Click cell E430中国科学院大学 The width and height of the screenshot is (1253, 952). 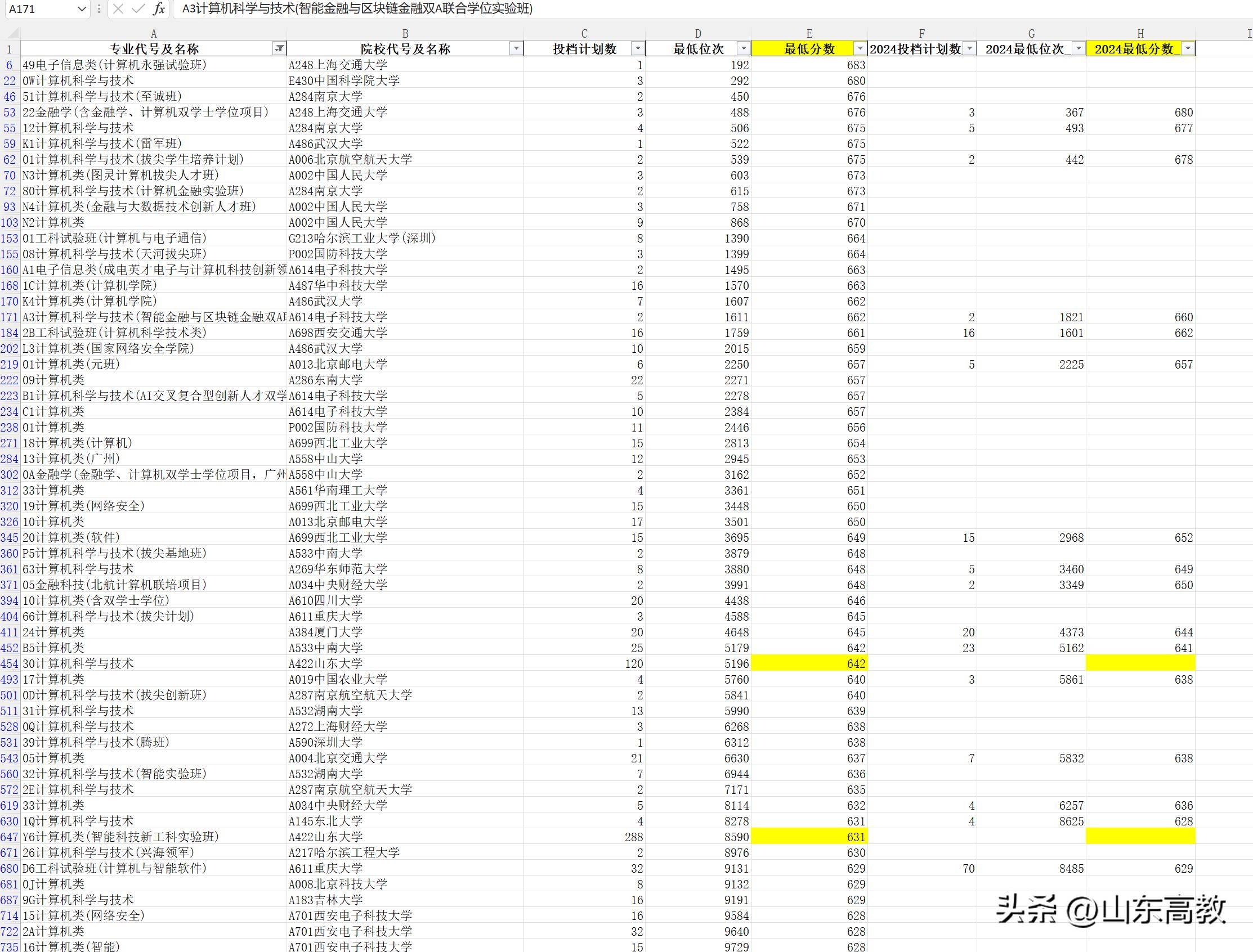click(405, 81)
